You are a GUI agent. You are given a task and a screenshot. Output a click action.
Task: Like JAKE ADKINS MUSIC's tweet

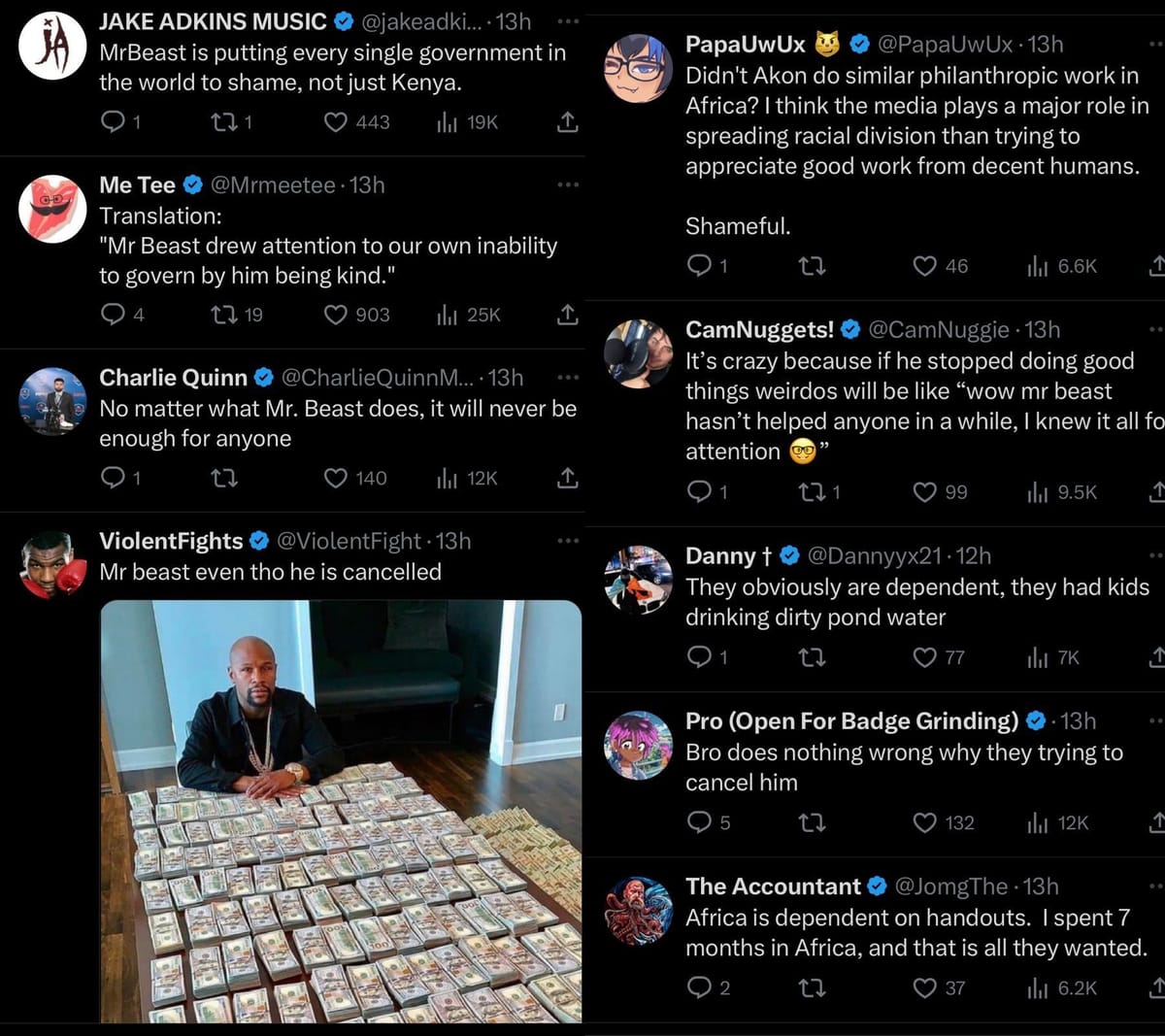pos(336,122)
